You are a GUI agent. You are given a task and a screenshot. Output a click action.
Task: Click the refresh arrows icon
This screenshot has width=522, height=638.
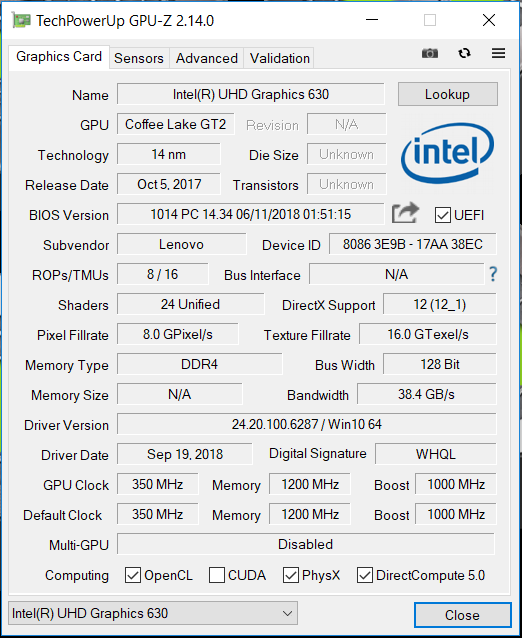[464, 53]
